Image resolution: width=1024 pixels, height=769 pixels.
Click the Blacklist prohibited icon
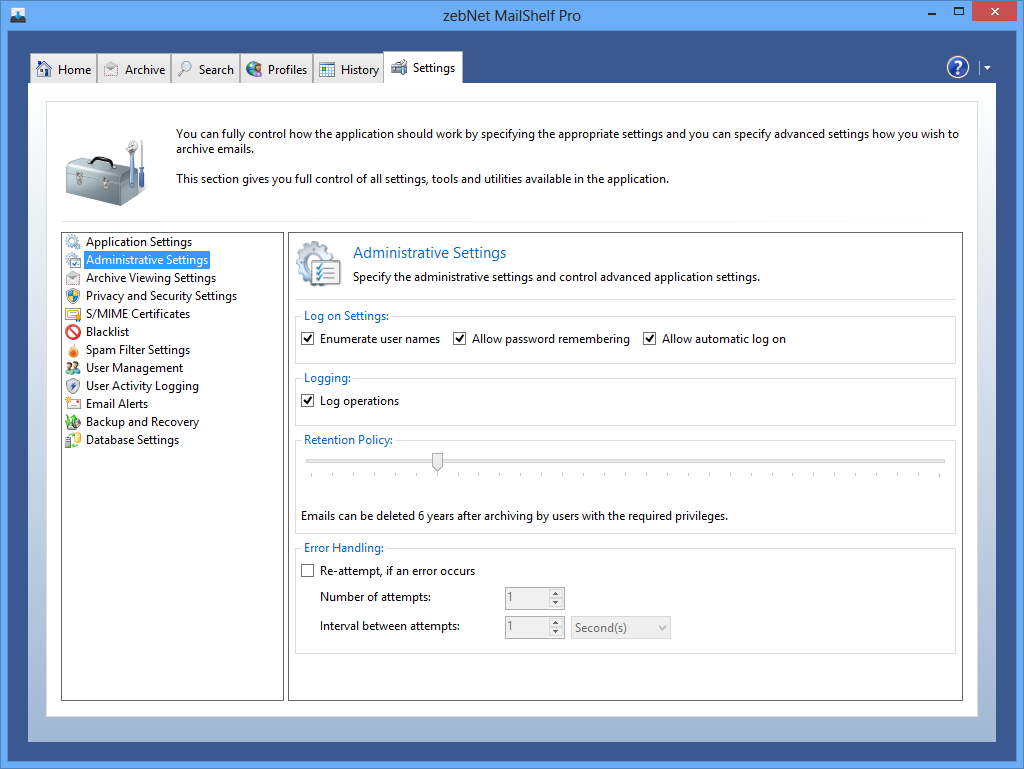(x=73, y=332)
